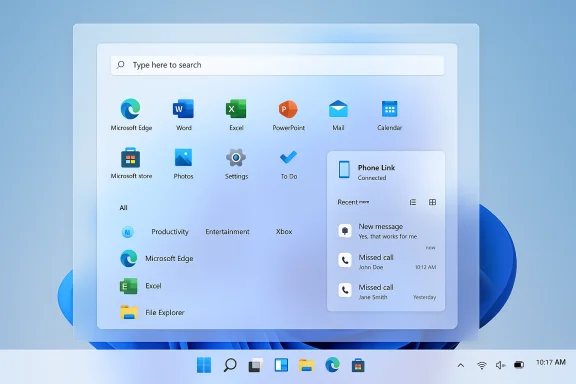Screen dimensions: 576x384
Task: Expand hidden system tray icons chevron
Action: click(461, 365)
